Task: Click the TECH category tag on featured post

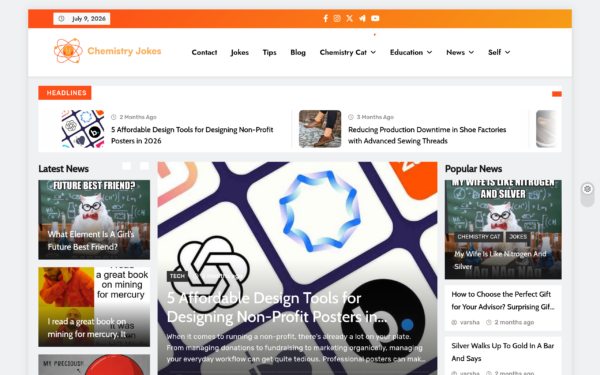Action: pyautogui.click(x=177, y=276)
